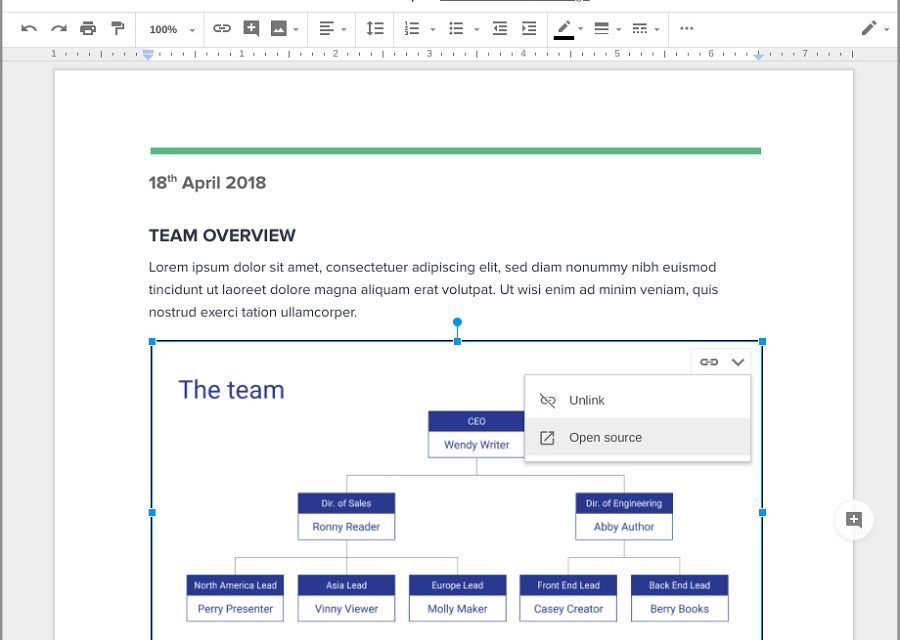Open border color pencil tool

click(564, 29)
